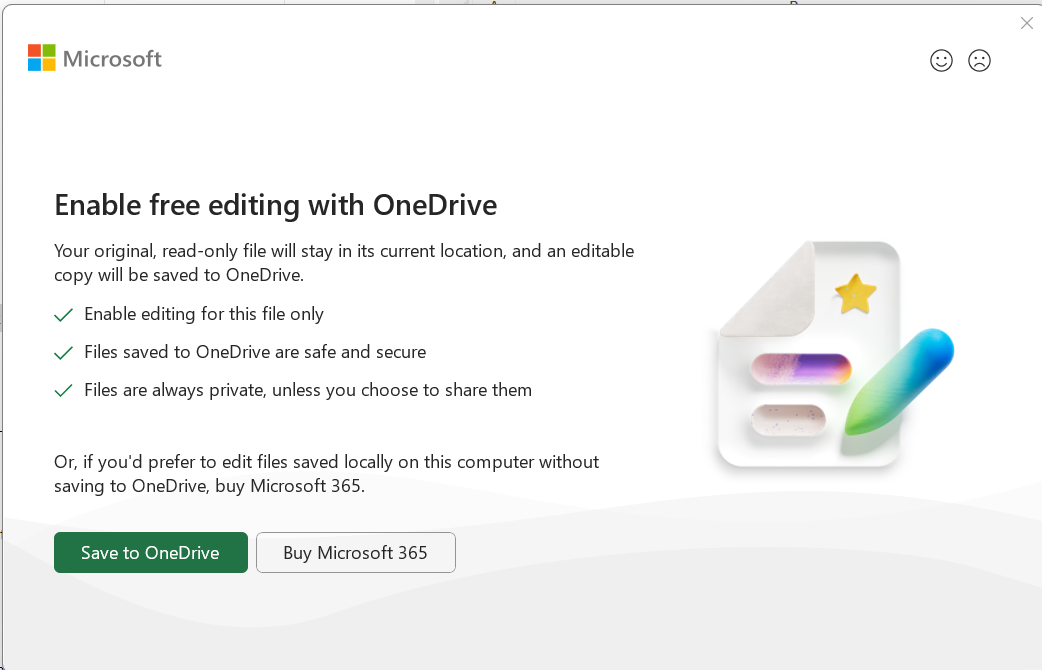Click the checkmark next to 'Files saved to OneDrive are safe'

click(63, 352)
